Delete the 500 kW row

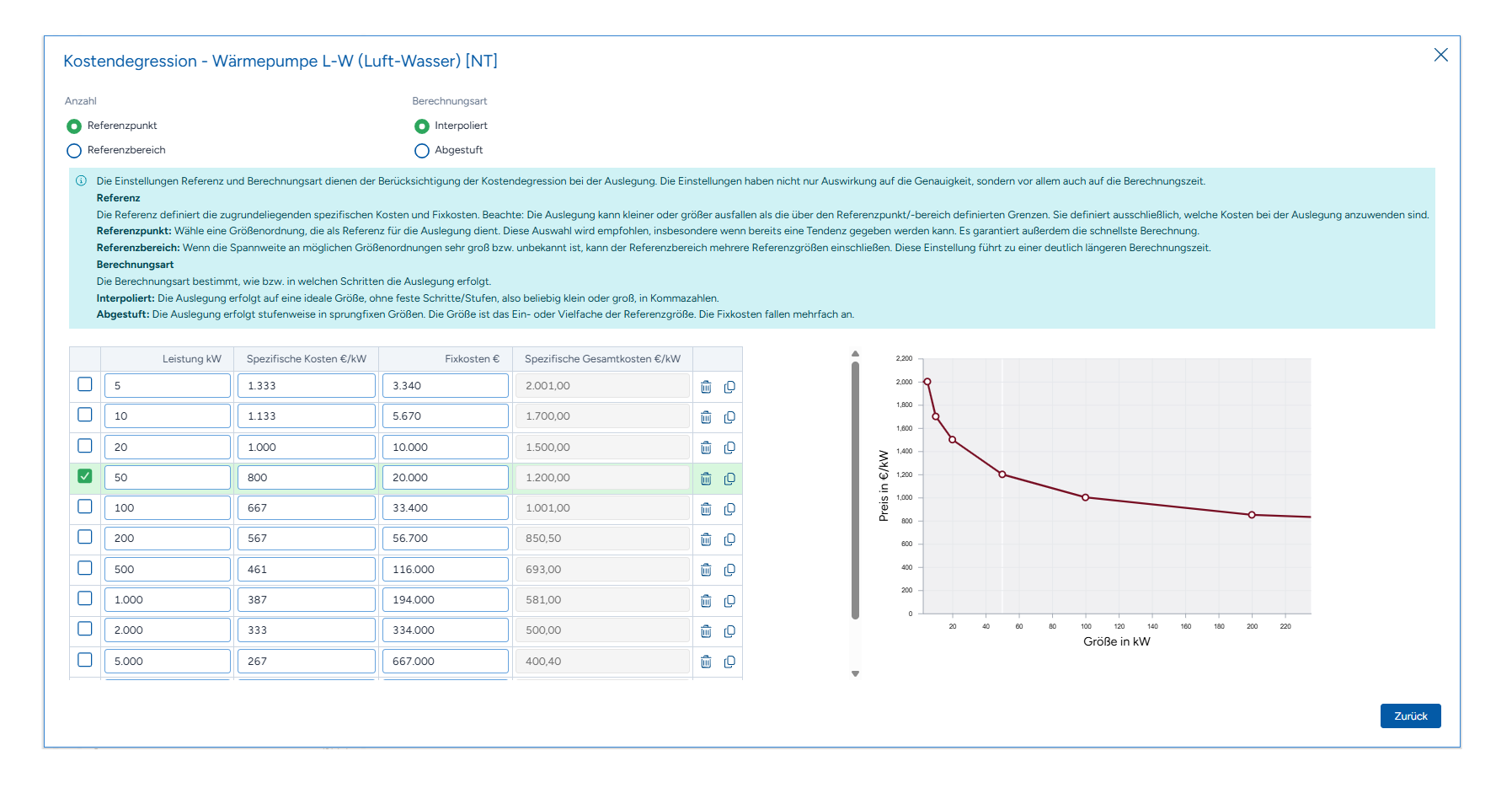tap(706, 570)
